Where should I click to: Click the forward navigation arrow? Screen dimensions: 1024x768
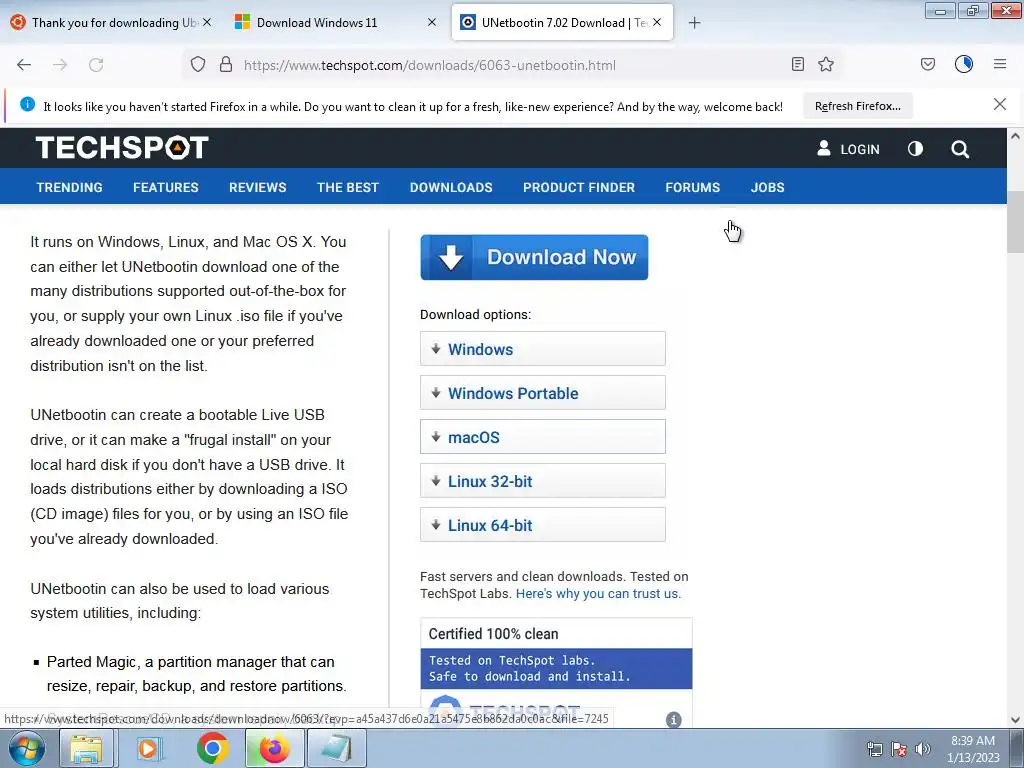point(60,65)
